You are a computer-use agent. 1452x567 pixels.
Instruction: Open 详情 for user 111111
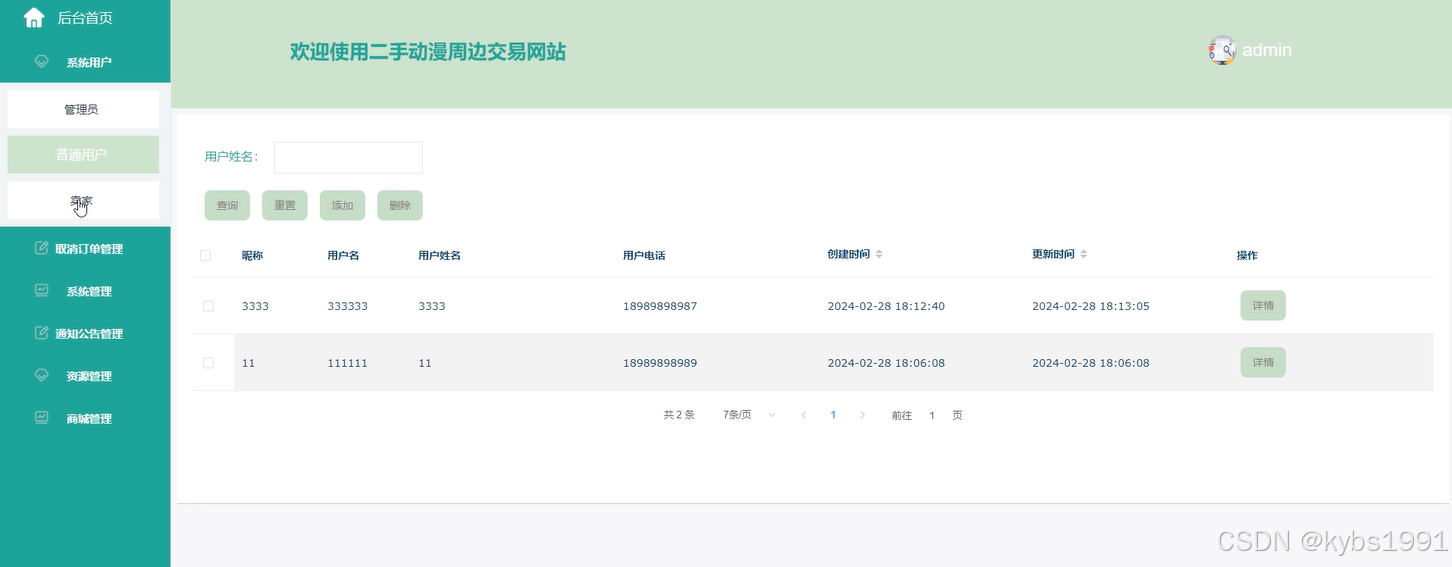[1263, 362]
